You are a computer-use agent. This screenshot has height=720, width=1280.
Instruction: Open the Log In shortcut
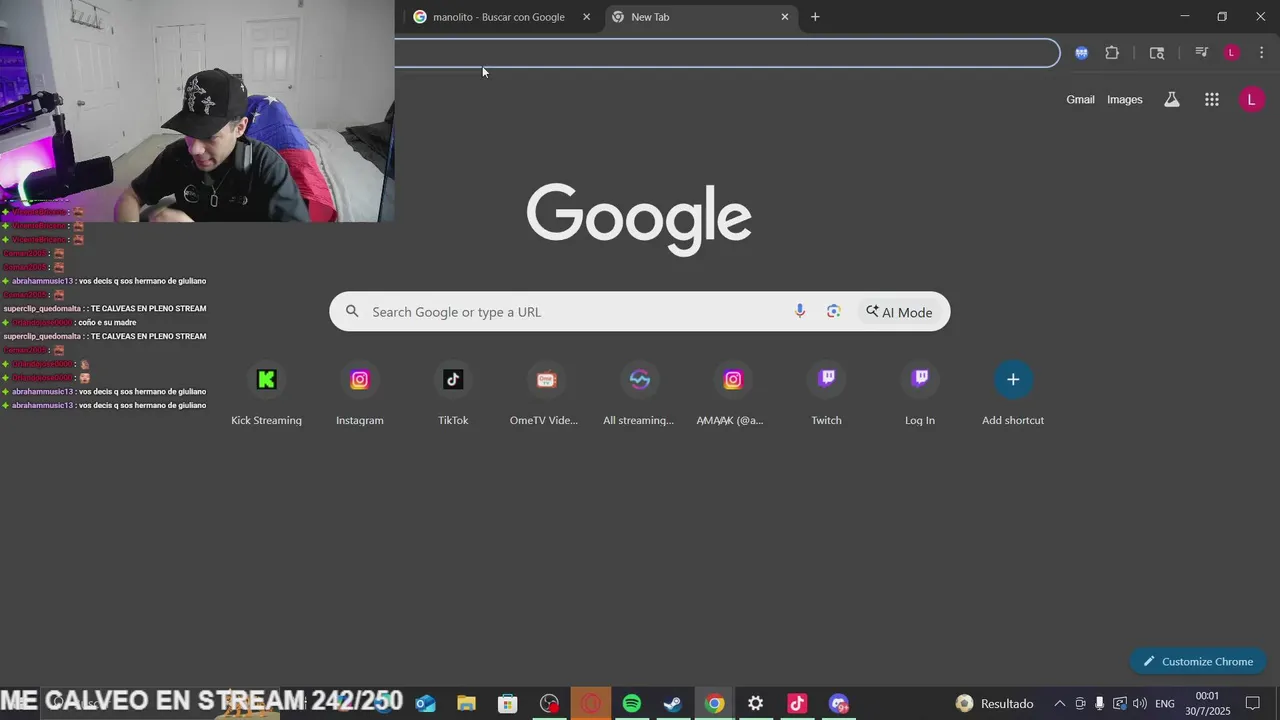pyautogui.click(x=920, y=394)
